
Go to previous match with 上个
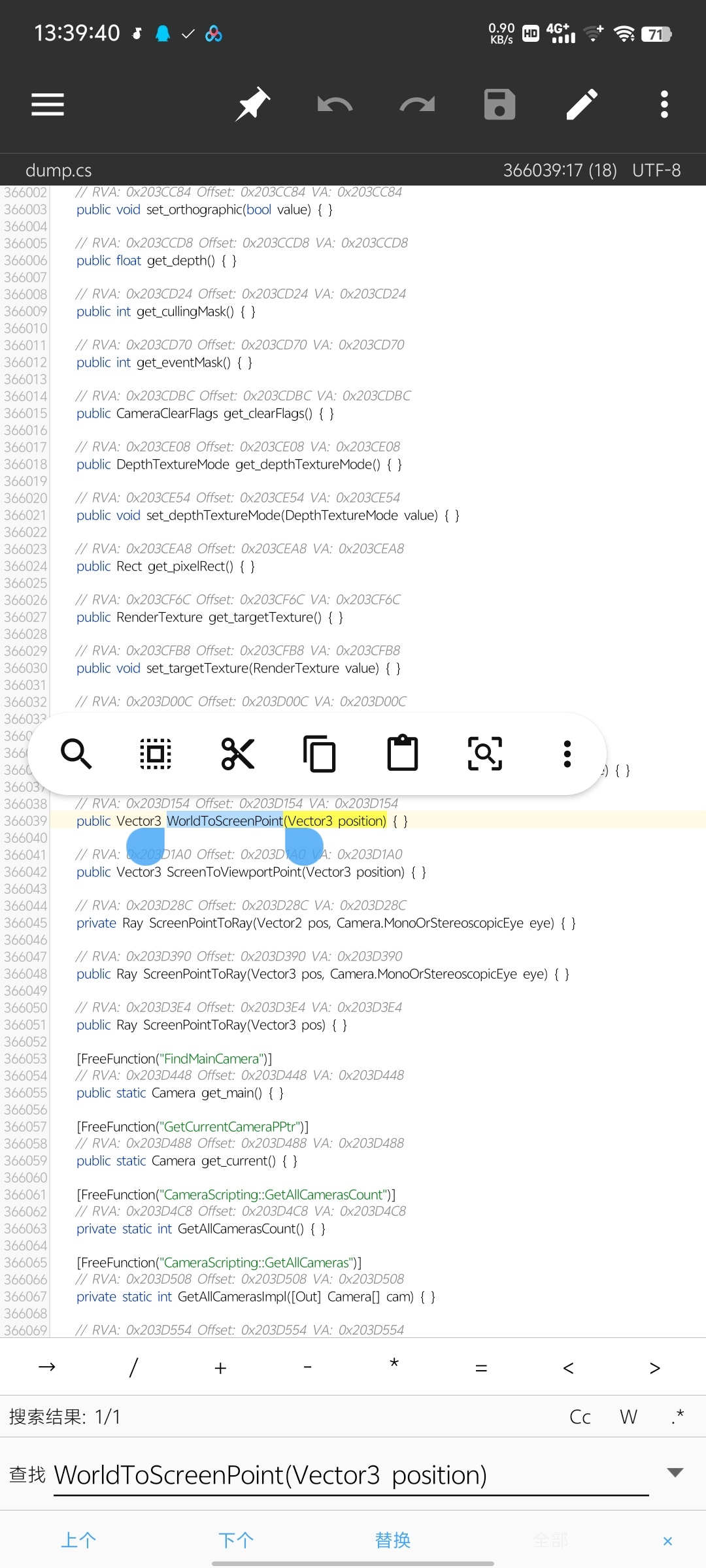coord(78,1540)
